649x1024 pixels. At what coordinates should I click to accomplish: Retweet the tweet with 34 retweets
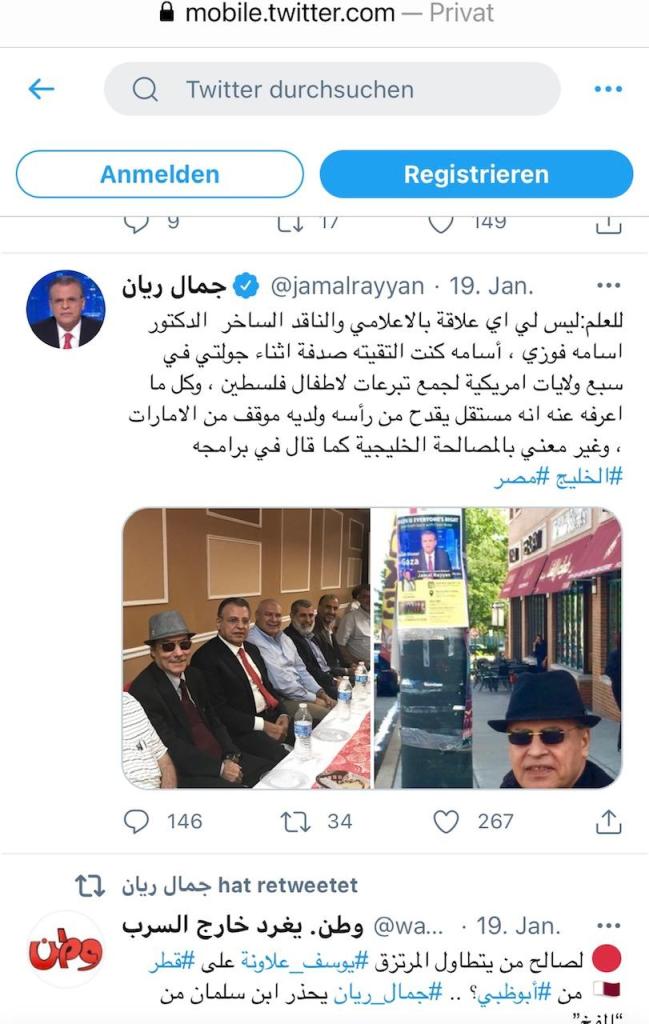[295, 821]
